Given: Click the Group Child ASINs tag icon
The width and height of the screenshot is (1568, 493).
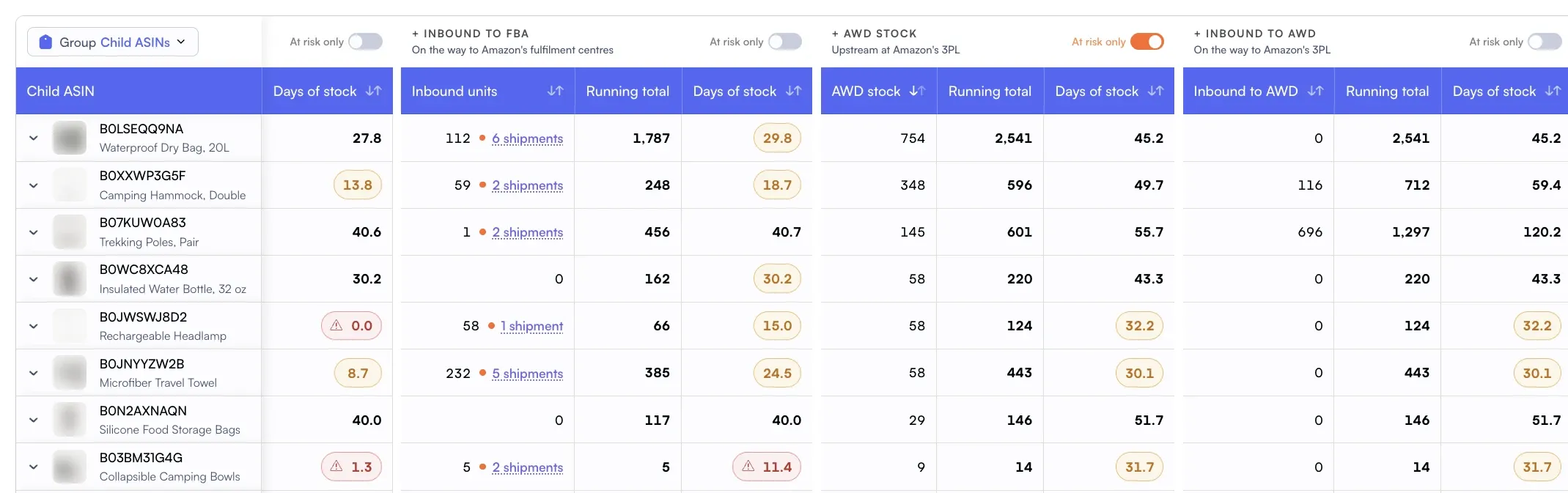Looking at the screenshot, I should (45, 42).
